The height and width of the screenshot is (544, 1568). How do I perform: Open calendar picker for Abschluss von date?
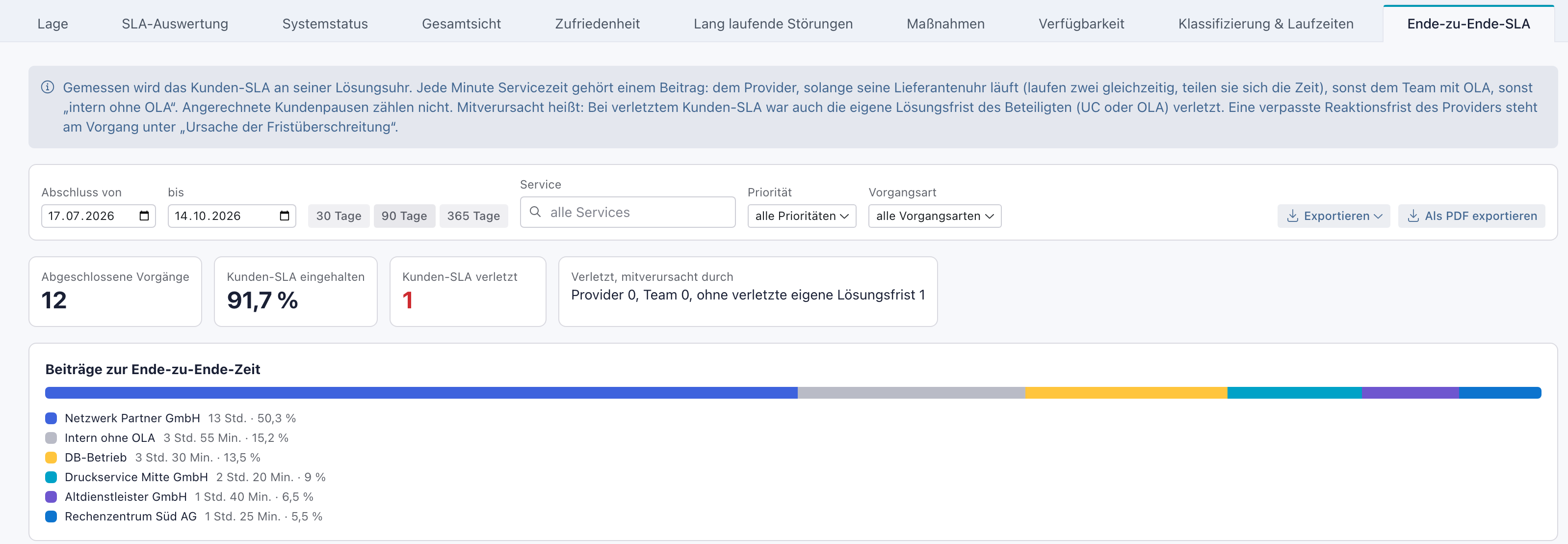(144, 216)
